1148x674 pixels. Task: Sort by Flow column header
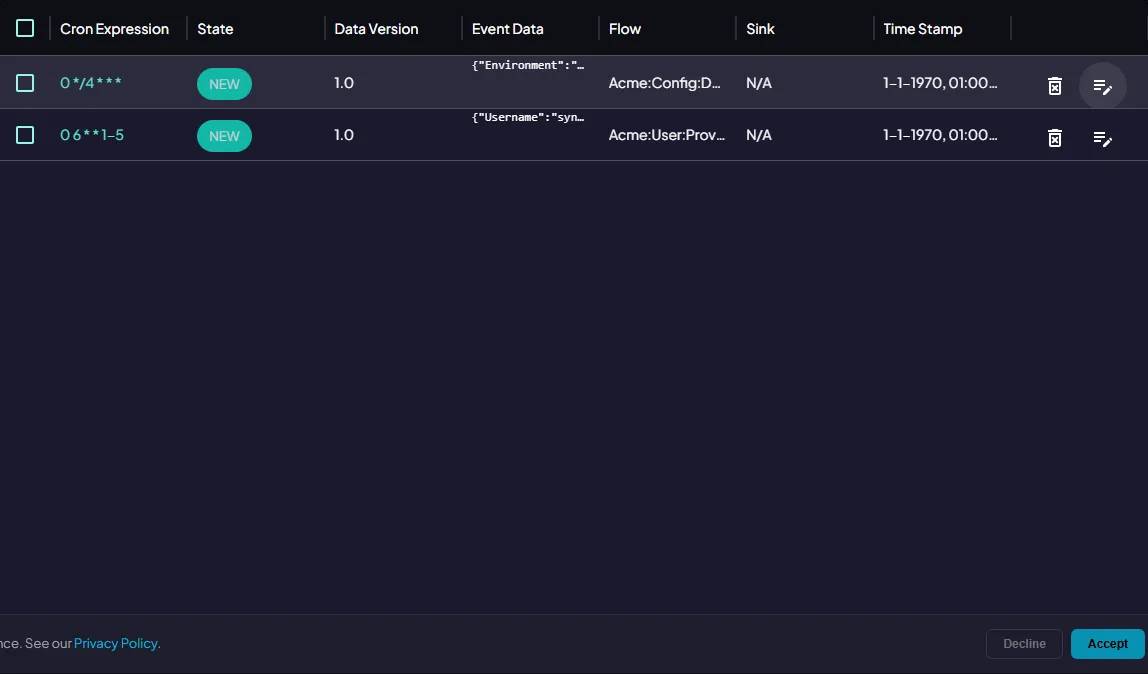coord(625,29)
